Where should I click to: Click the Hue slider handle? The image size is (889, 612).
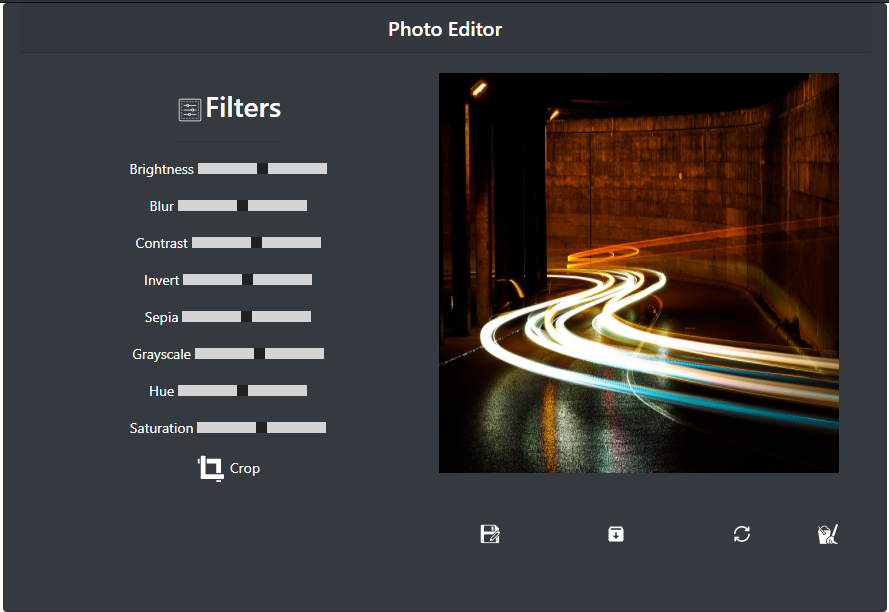click(243, 391)
